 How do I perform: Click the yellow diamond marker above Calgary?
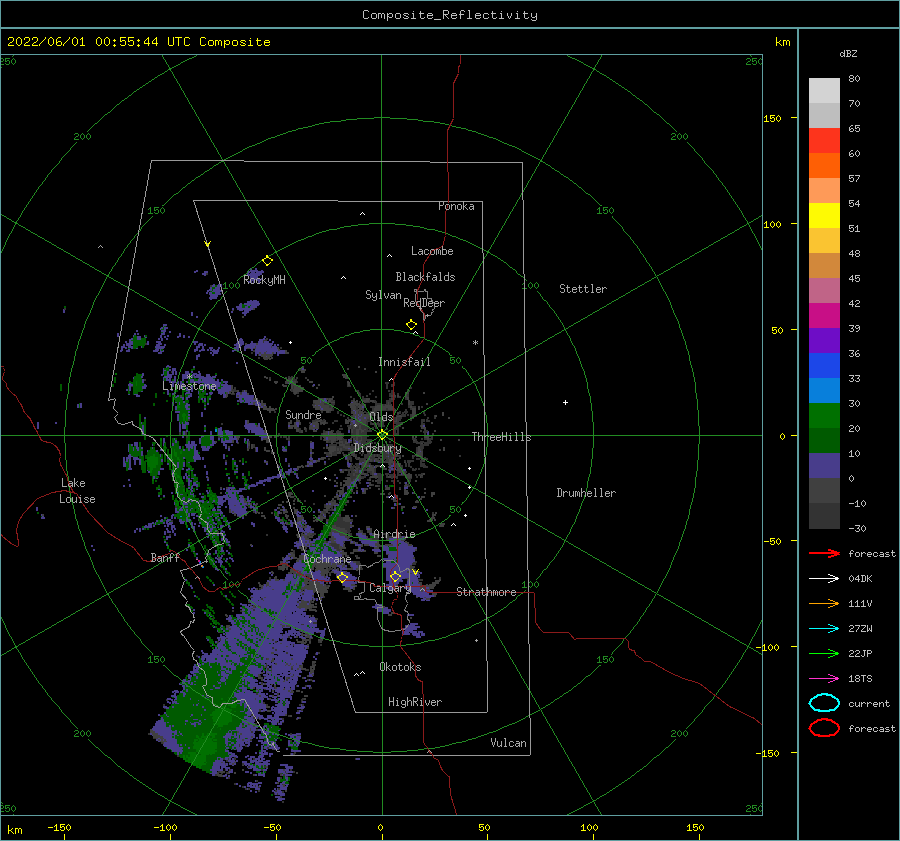395,576
